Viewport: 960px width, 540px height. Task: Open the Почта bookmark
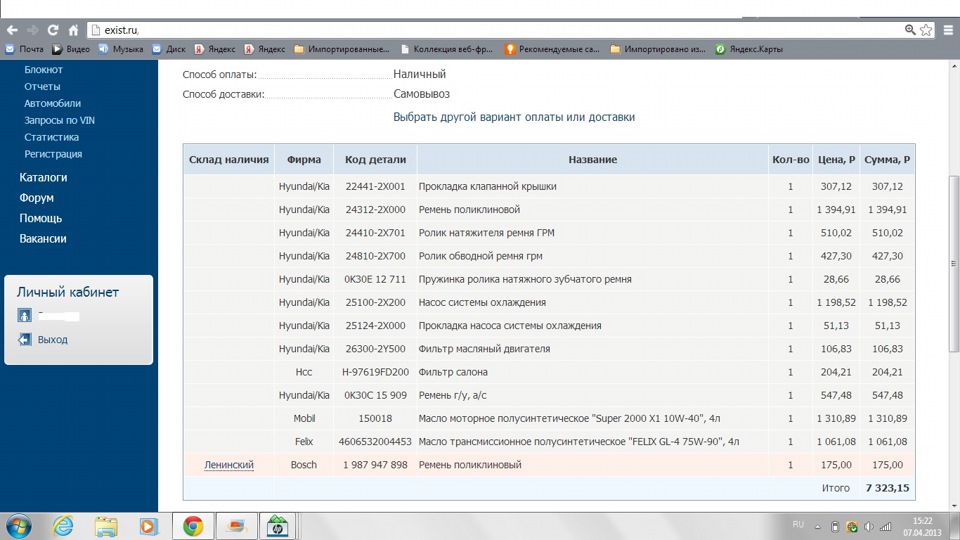click(24, 49)
